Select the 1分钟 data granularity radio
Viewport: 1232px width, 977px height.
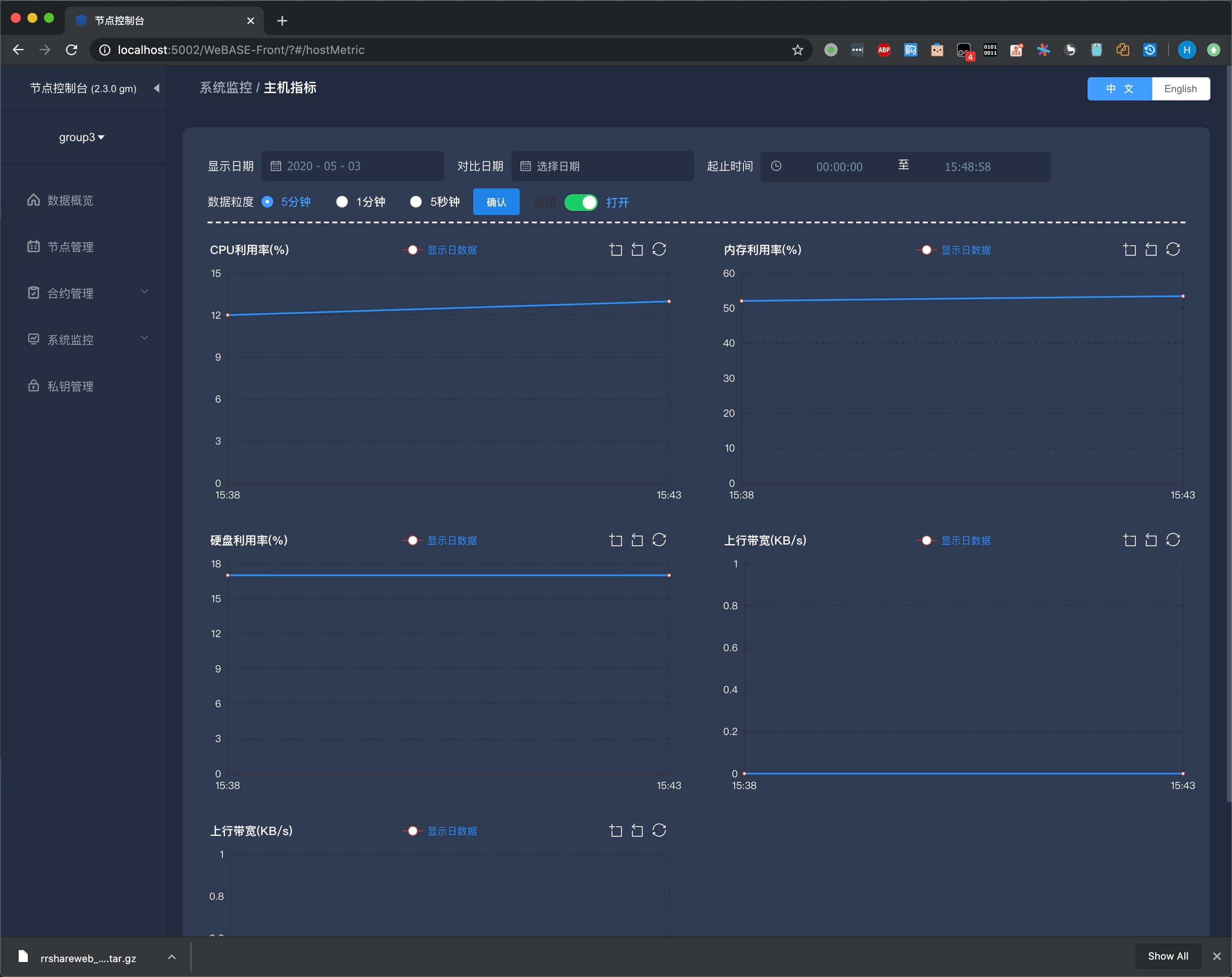click(342, 202)
